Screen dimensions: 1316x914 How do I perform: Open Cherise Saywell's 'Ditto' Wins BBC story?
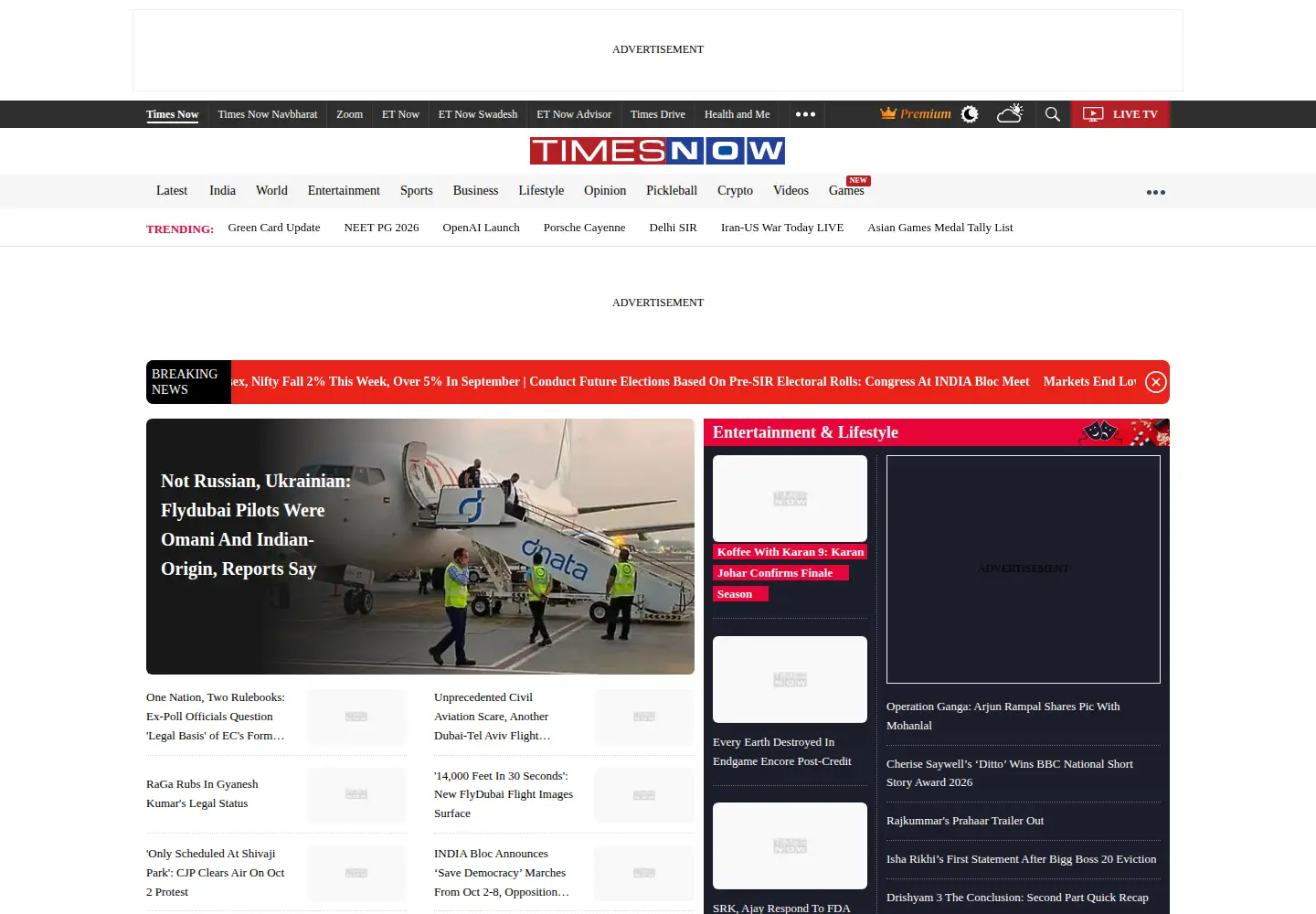(1010, 773)
